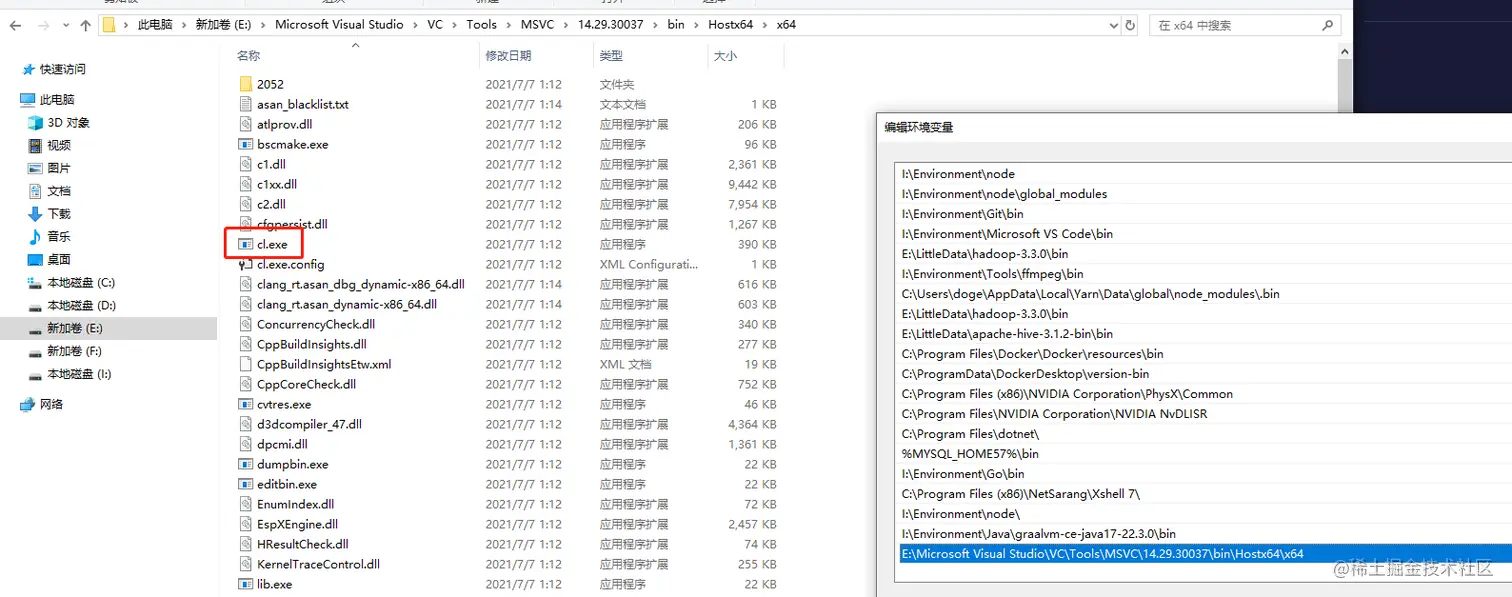Select 本地磁盘 (C:) drive icon
1512x597 pixels.
point(77,282)
